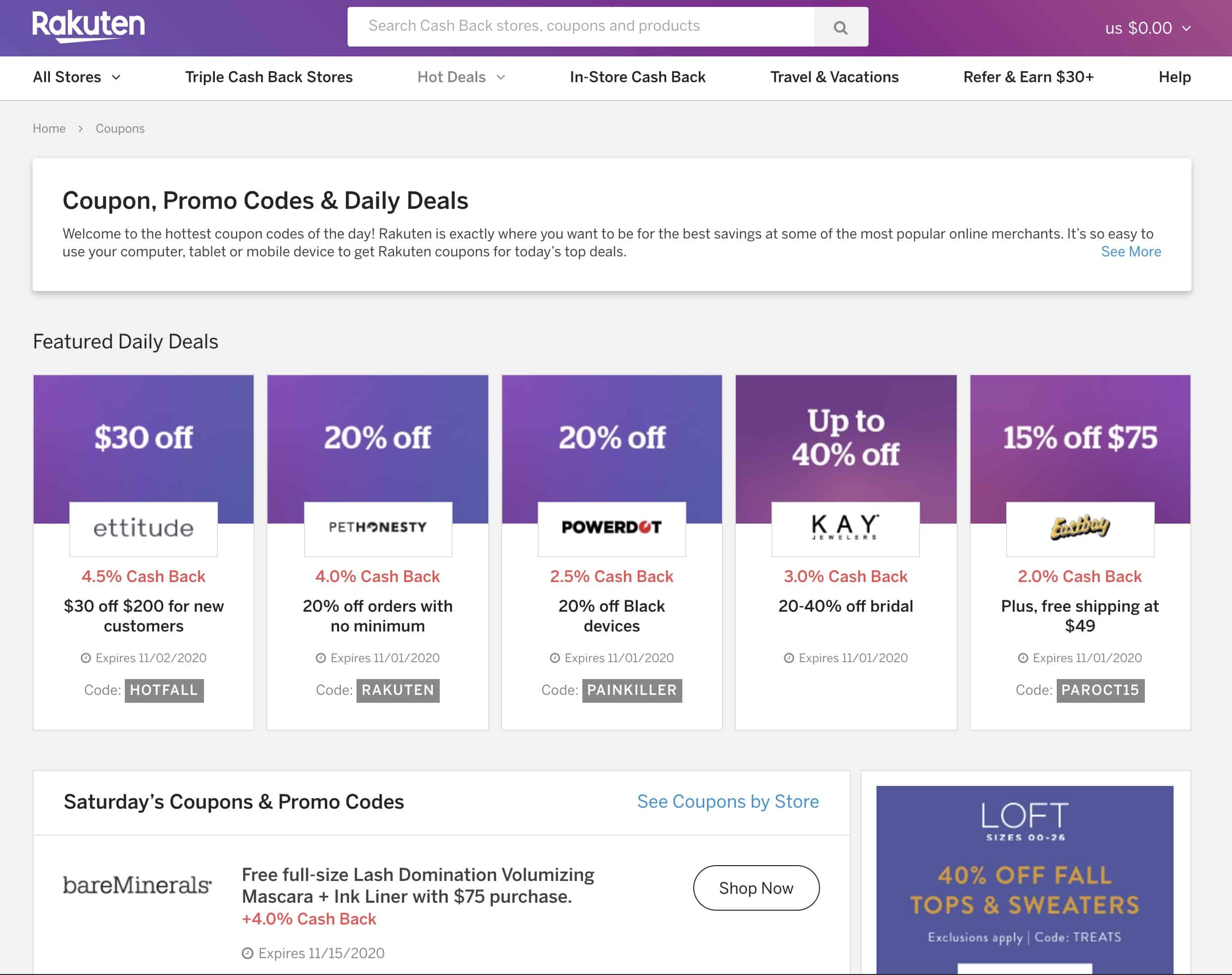This screenshot has height=975, width=1232.
Task: Expand the All Stores dropdown
Action: click(77, 77)
